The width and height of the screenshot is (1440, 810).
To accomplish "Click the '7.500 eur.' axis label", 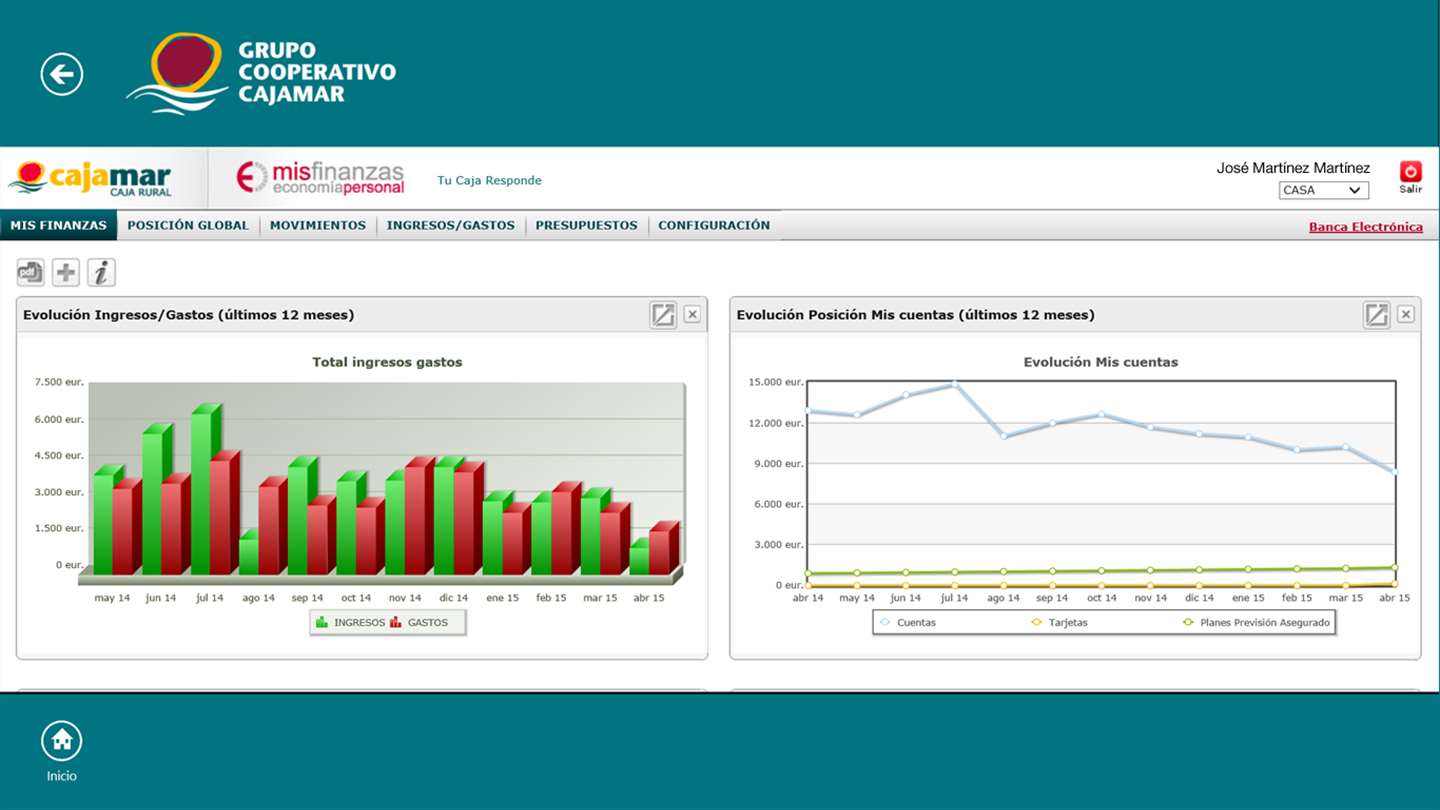I will [x=59, y=382].
